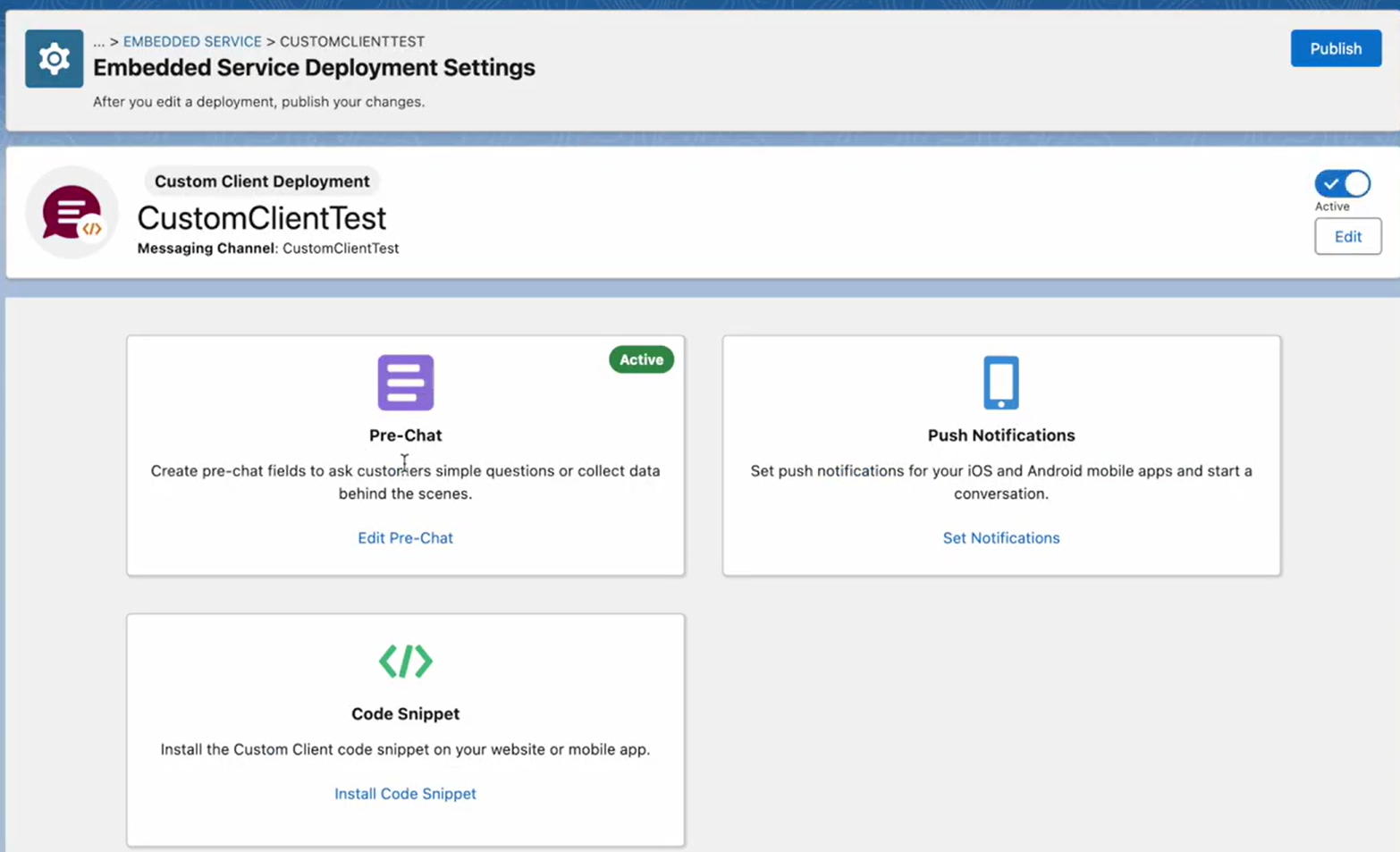The height and width of the screenshot is (852, 1400).
Task: Click the Setup gear icon in header
Action: tap(54, 59)
